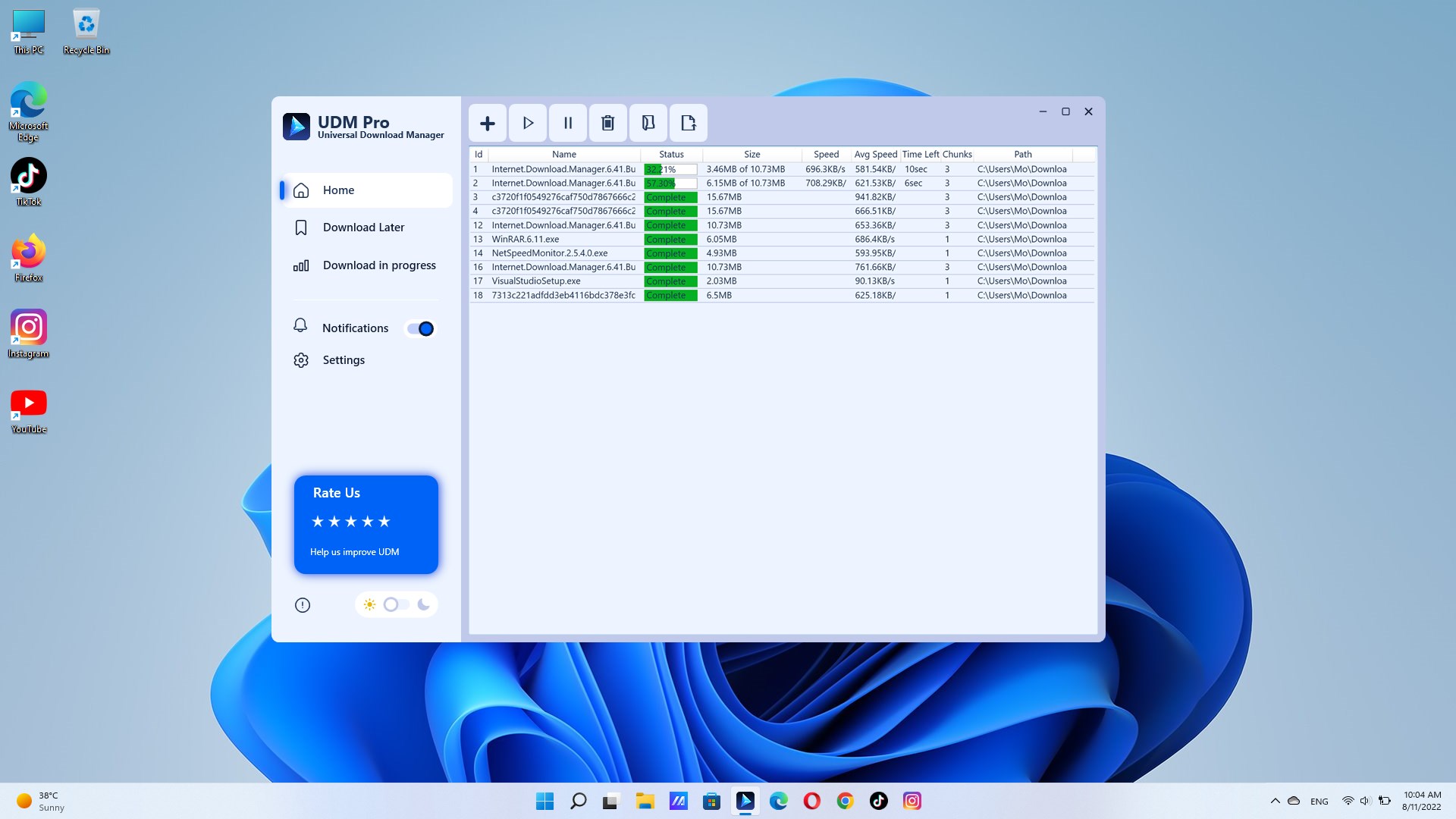Click the '10sec' time left cell

[x=916, y=169]
